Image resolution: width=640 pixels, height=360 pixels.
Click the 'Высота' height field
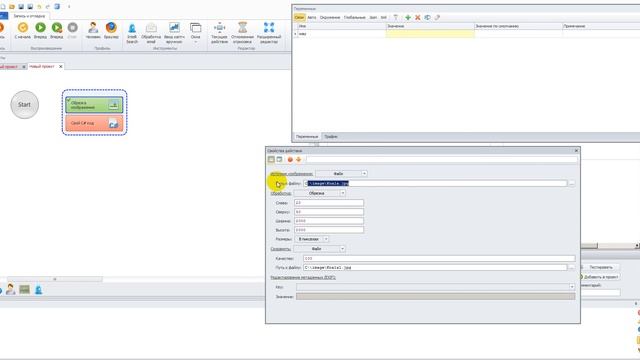329,230
